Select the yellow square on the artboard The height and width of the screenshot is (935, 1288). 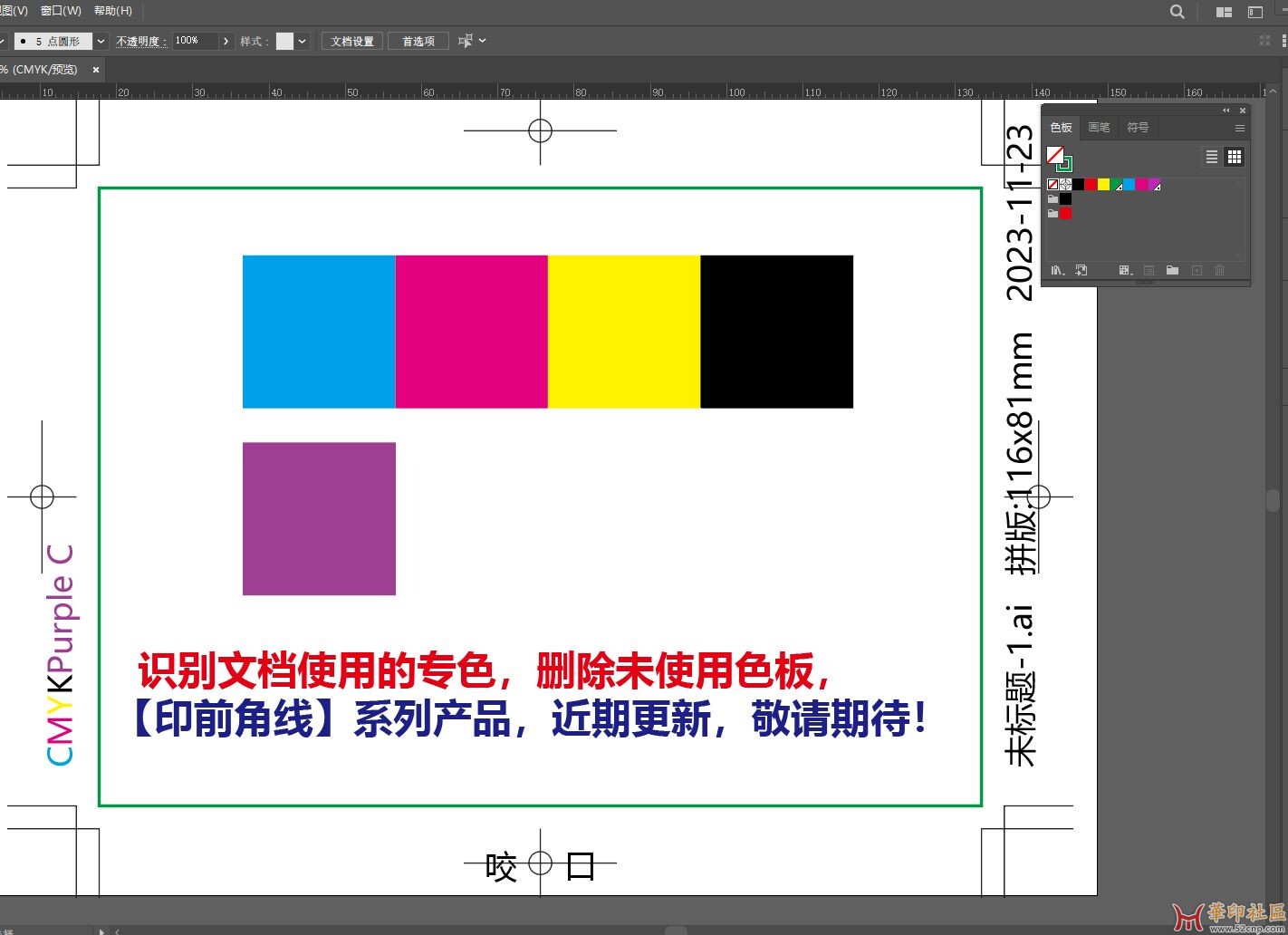(624, 332)
